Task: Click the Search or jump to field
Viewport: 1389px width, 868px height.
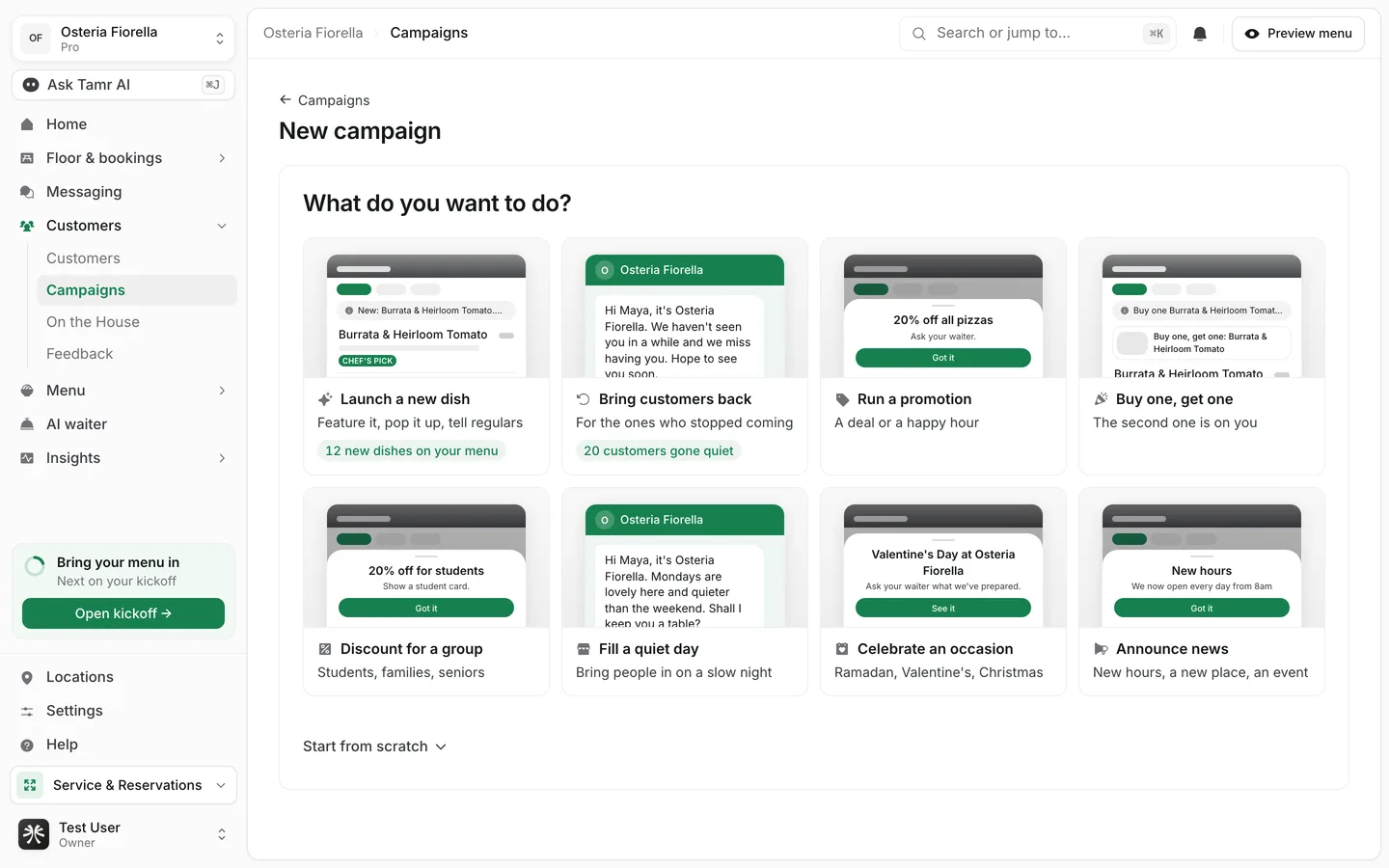Action: [x=1038, y=34]
